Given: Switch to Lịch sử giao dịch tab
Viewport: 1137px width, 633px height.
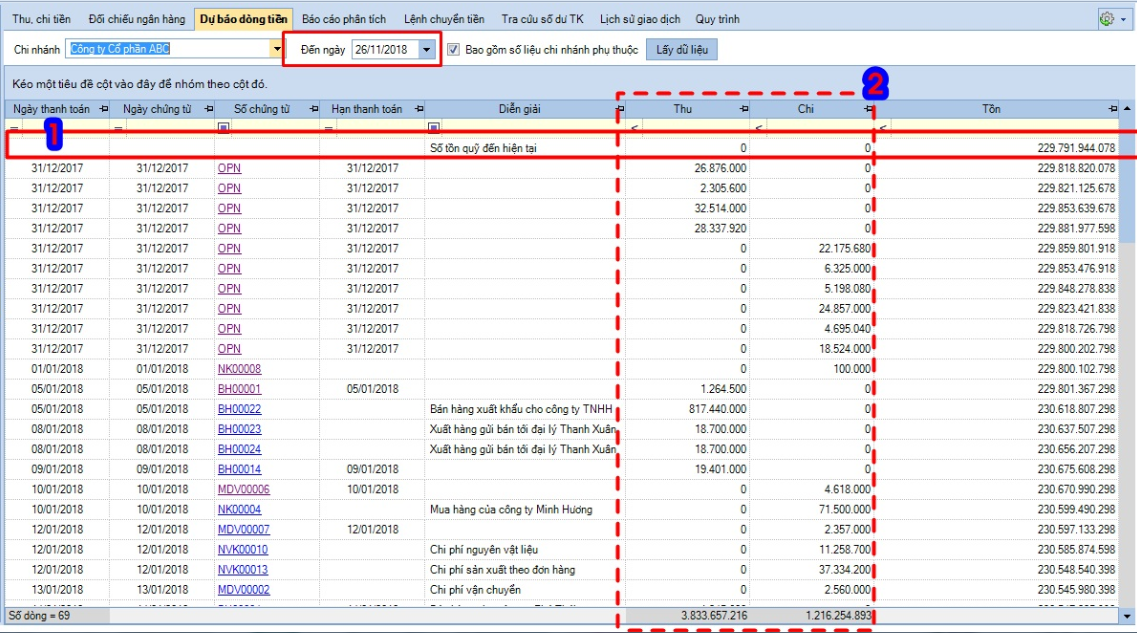Looking at the screenshot, I should point(640,19).
